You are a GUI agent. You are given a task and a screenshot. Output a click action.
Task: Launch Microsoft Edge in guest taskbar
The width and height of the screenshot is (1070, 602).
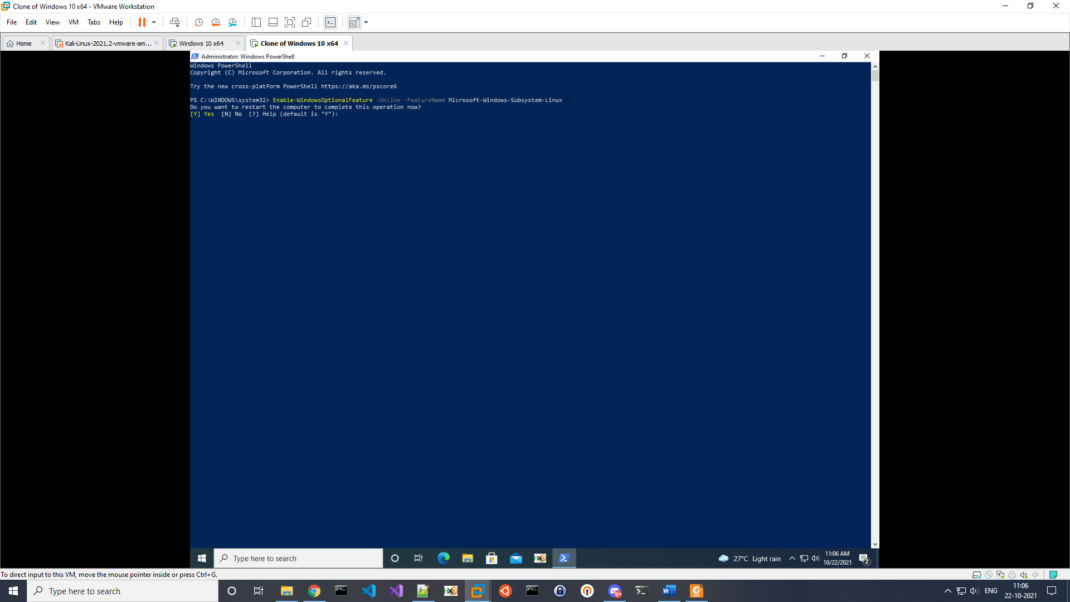click(444, 558)
